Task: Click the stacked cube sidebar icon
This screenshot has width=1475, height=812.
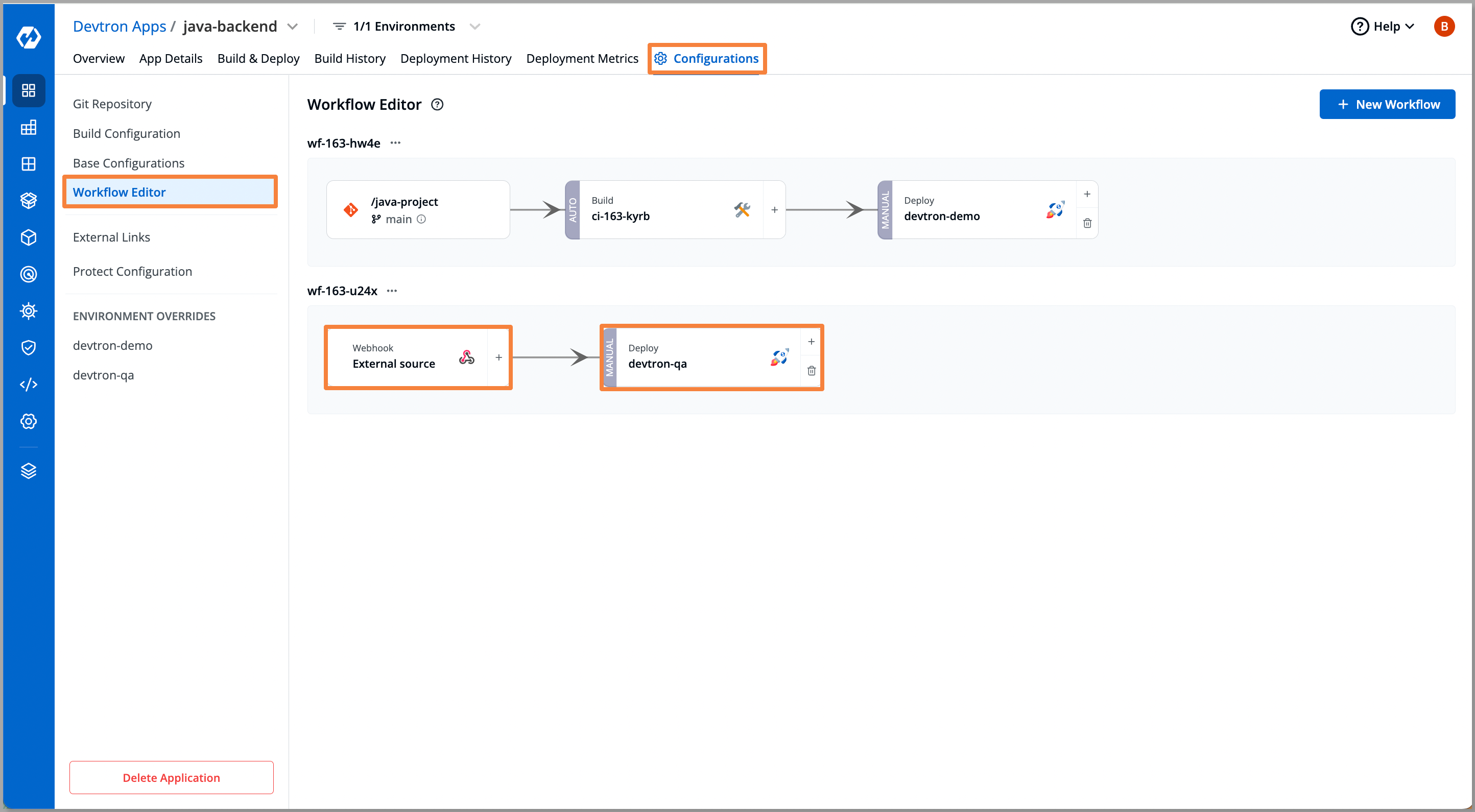Action: (x=29, y=200)
